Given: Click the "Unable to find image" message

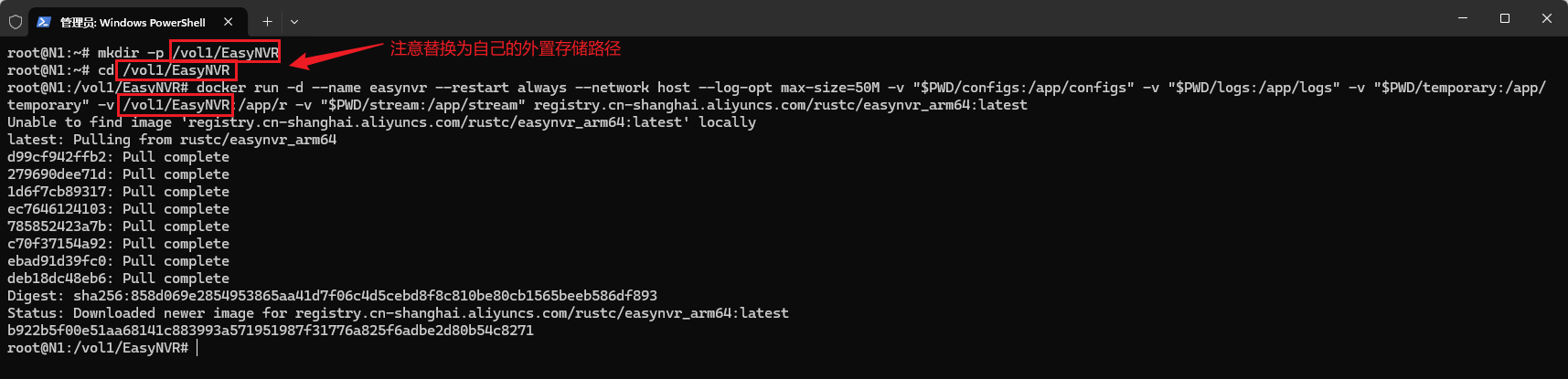Looking at the screenshot, I should [x=381, y=121].
